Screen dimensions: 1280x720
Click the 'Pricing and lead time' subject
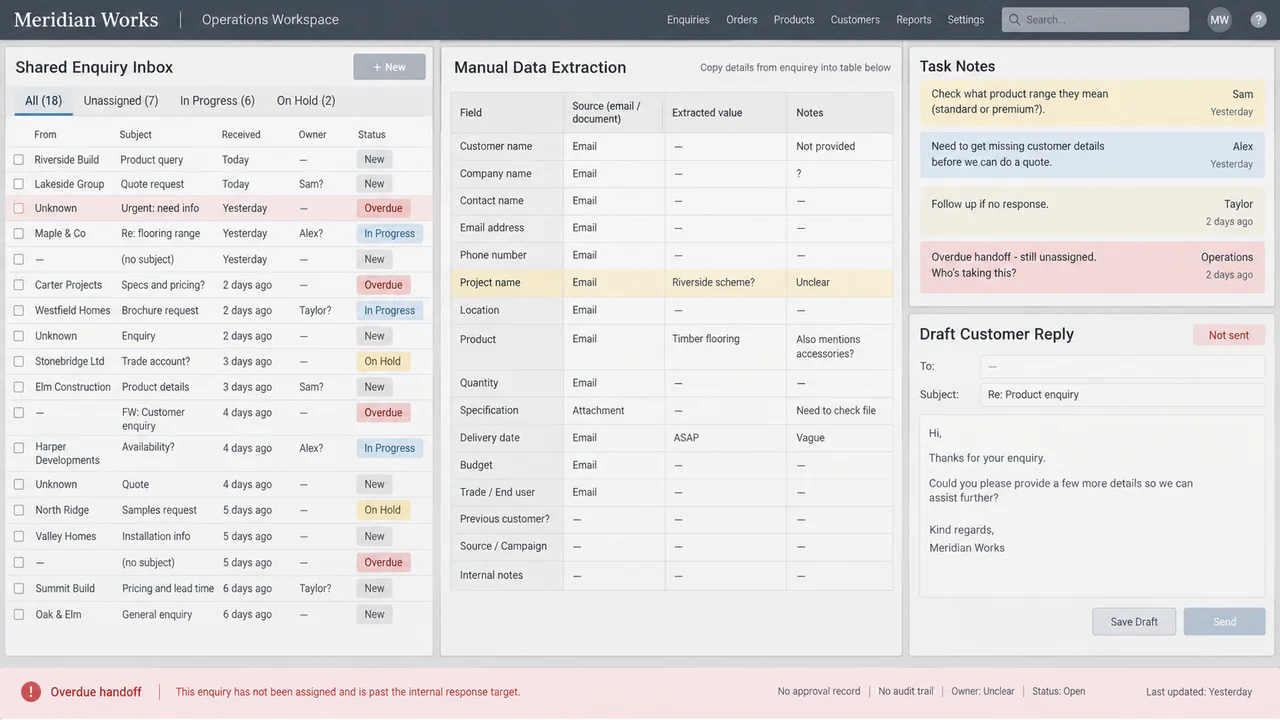click(168, 589)
